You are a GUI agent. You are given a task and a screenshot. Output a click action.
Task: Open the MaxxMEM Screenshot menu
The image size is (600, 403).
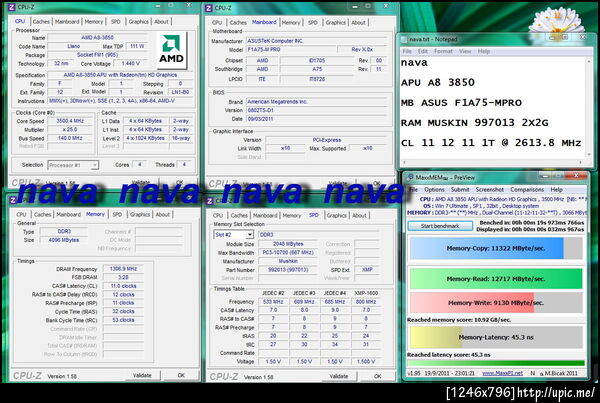(x=489, y=189)
